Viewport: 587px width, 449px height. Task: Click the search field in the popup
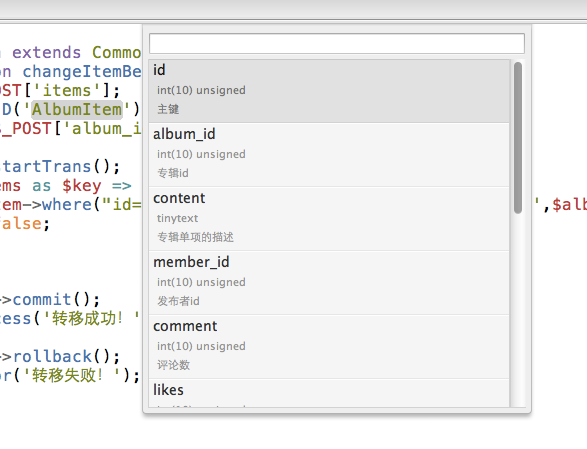click(337, 43)
